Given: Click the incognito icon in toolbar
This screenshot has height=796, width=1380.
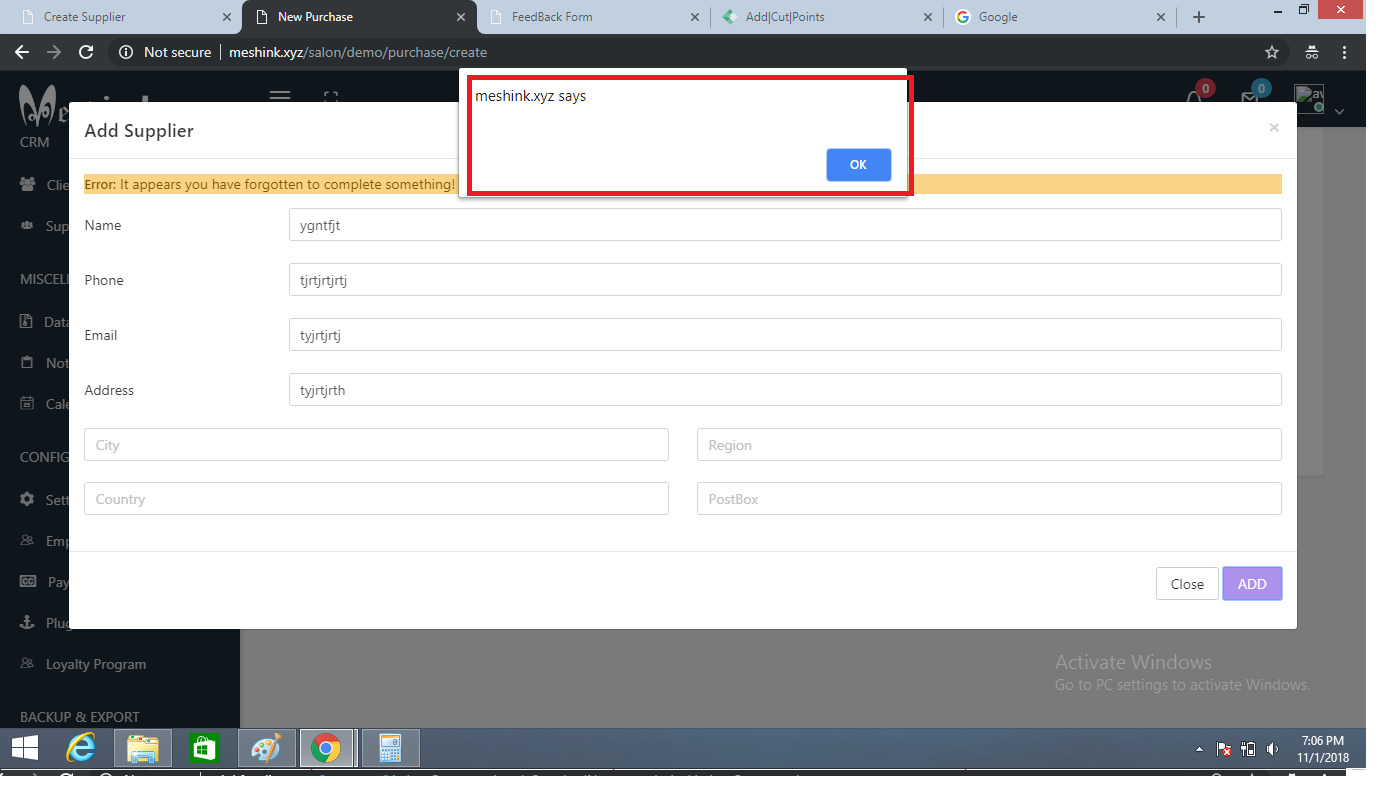Looking at the screenshot, I should point(1312,52).
